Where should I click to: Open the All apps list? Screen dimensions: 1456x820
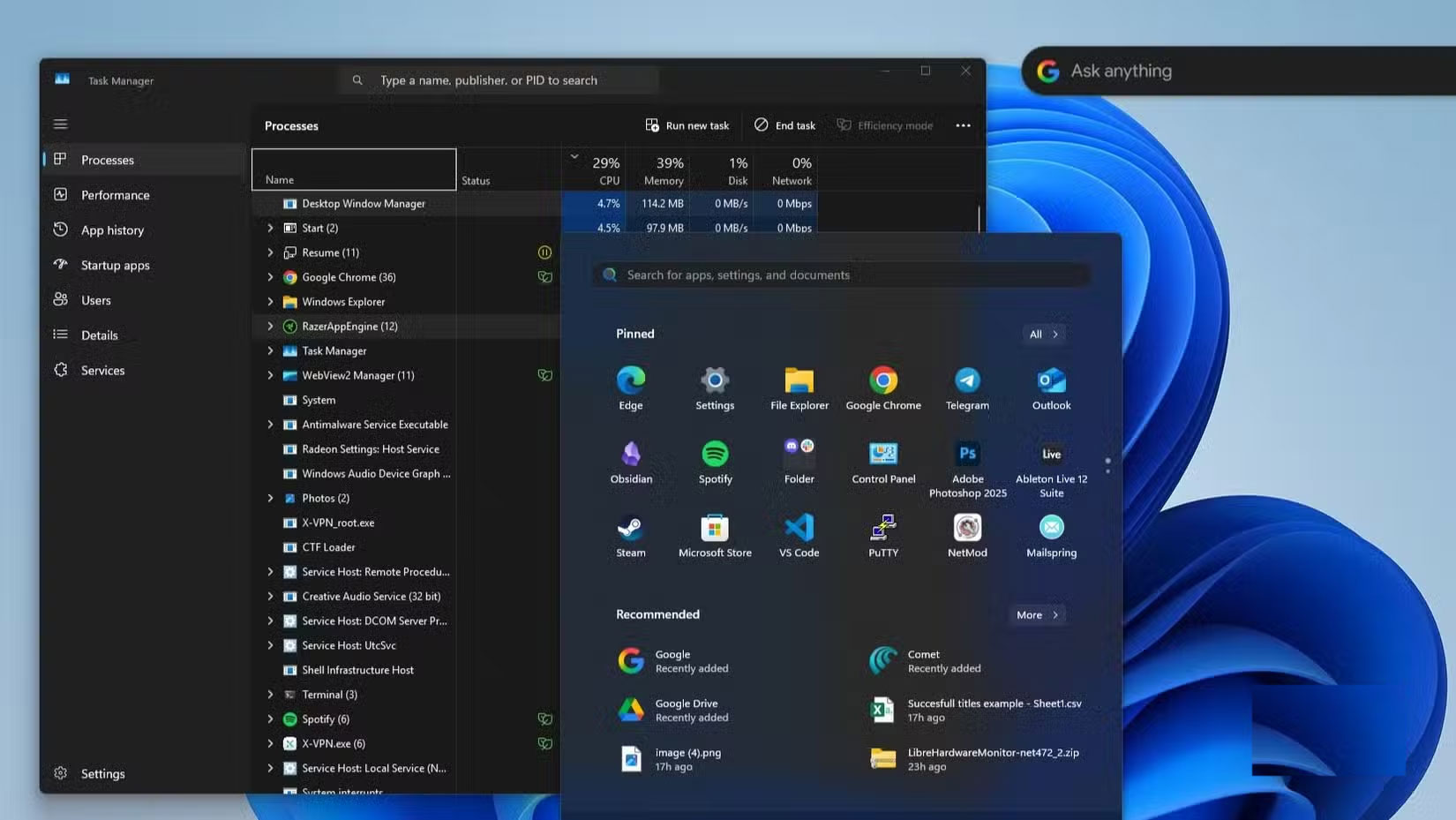1043,334
